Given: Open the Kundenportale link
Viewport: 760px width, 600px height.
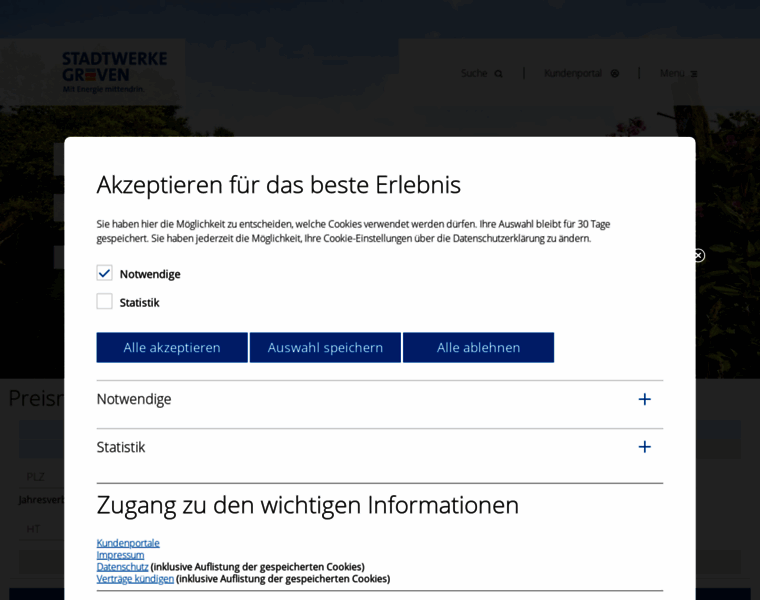Looking at the screenshot, I should click(128, 543).
